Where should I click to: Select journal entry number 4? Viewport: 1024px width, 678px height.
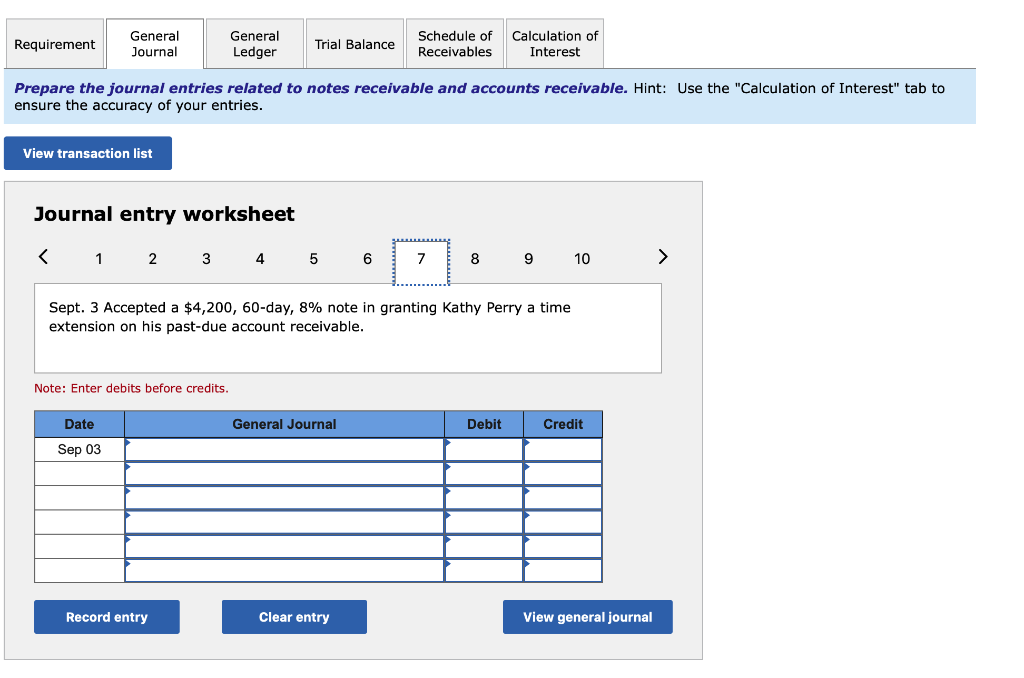click(260, 259)
